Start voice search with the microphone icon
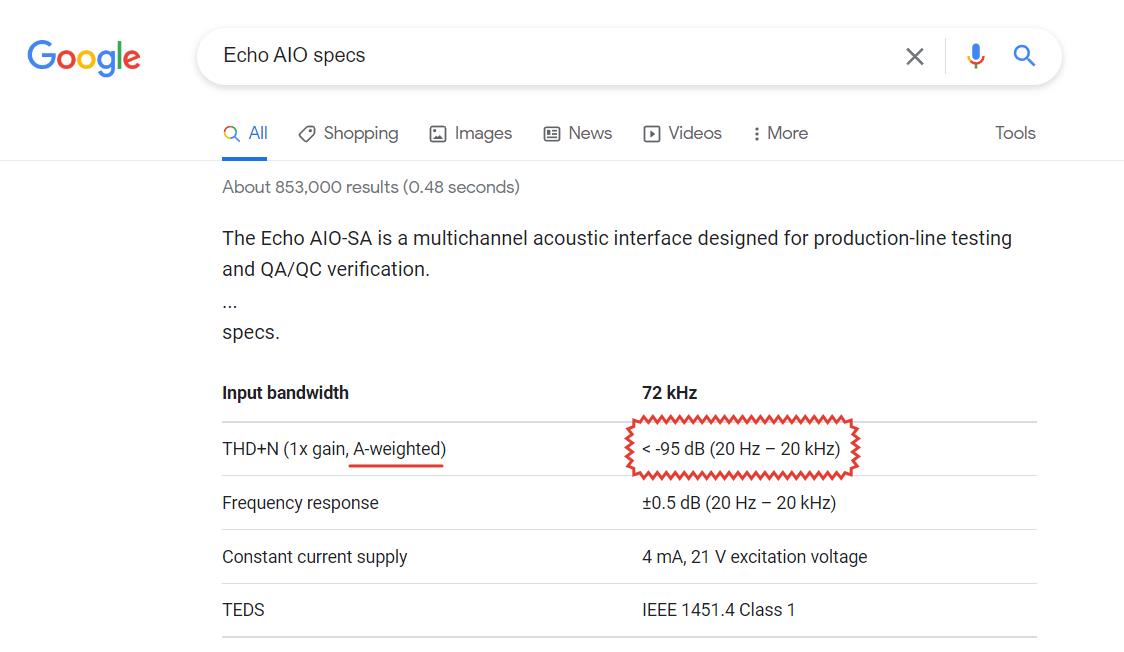The height and width of the screenshot is (652, 1124). click(x=975, y=56)
